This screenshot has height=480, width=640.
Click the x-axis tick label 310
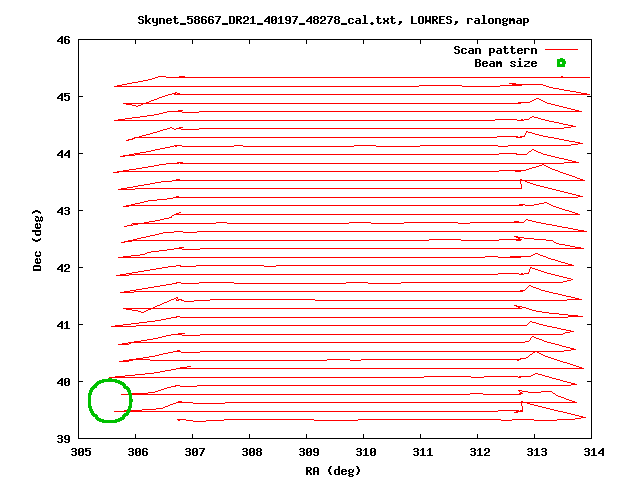[x=366, y=452]
